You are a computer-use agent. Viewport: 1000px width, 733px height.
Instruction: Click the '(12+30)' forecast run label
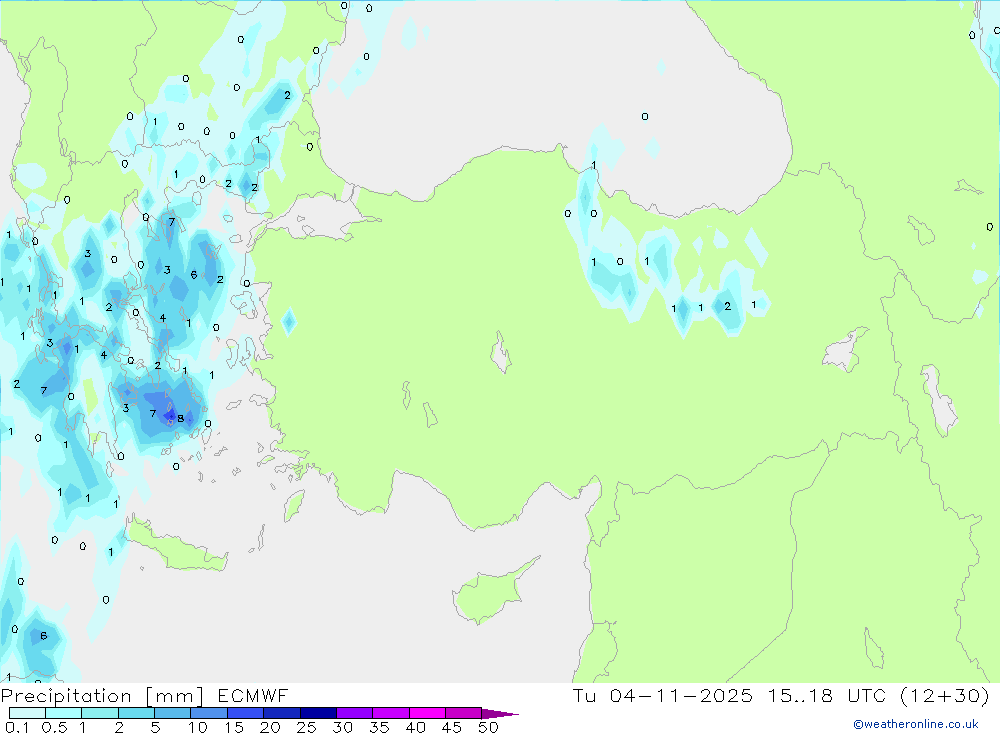pyautogui.click(x=945, y=695)
